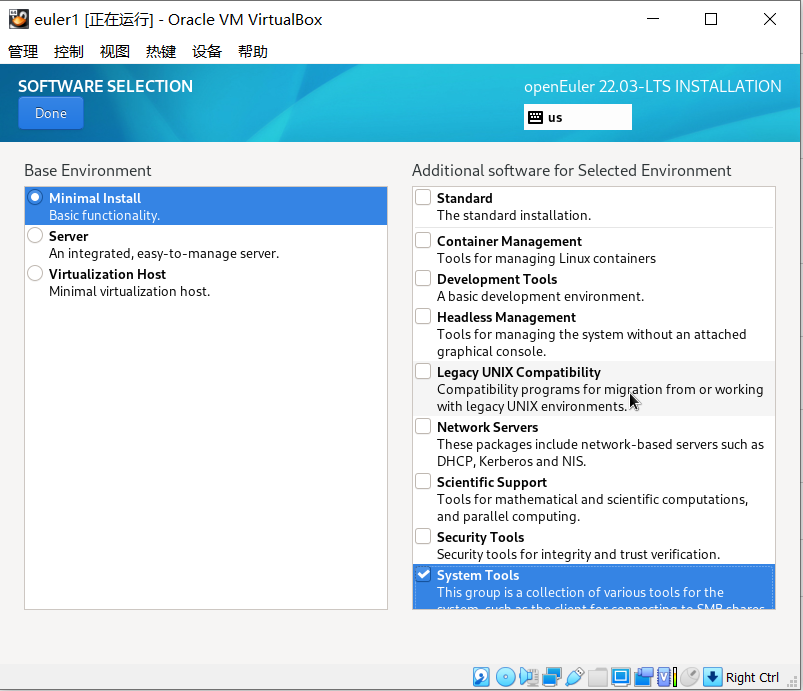Click 'The standard installation.' description

[x=514, y=215]
